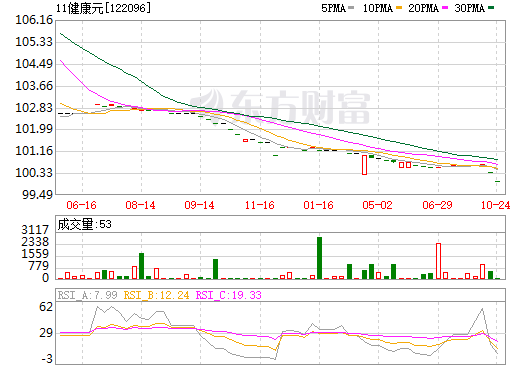The image size is (520, 365).
Task: Click the 成交量:53 volume header
Action: (x=85, y=224)
